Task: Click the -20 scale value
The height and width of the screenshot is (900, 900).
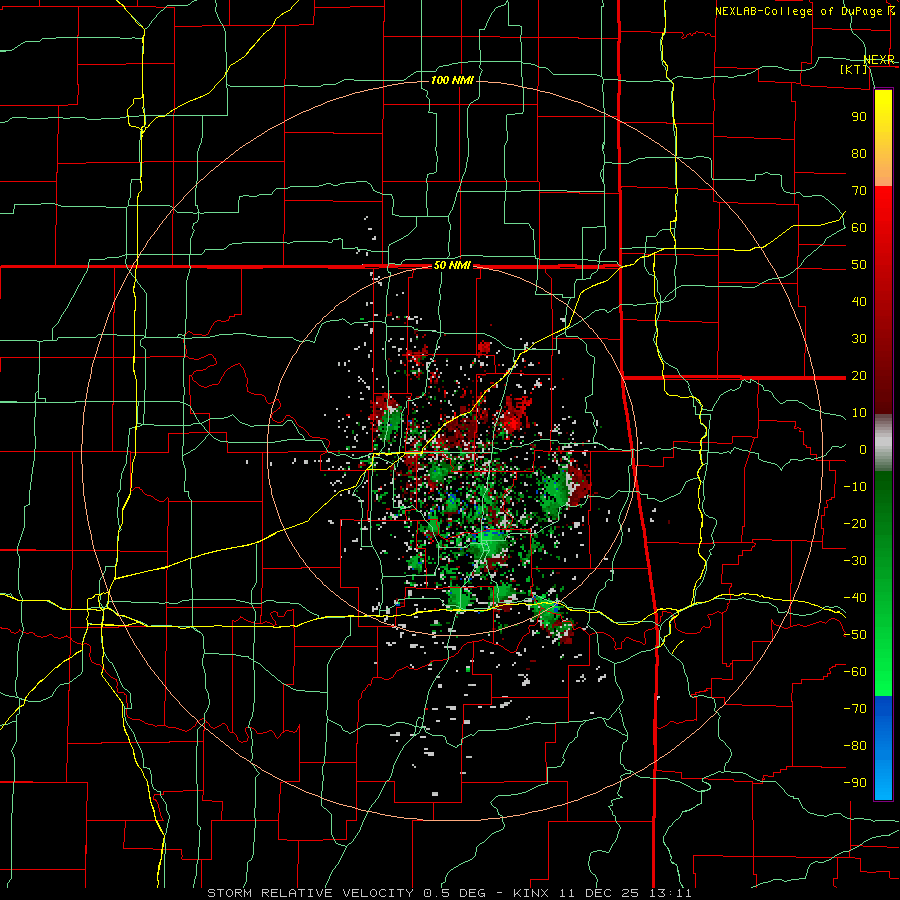Action: (x=855, y=523)
